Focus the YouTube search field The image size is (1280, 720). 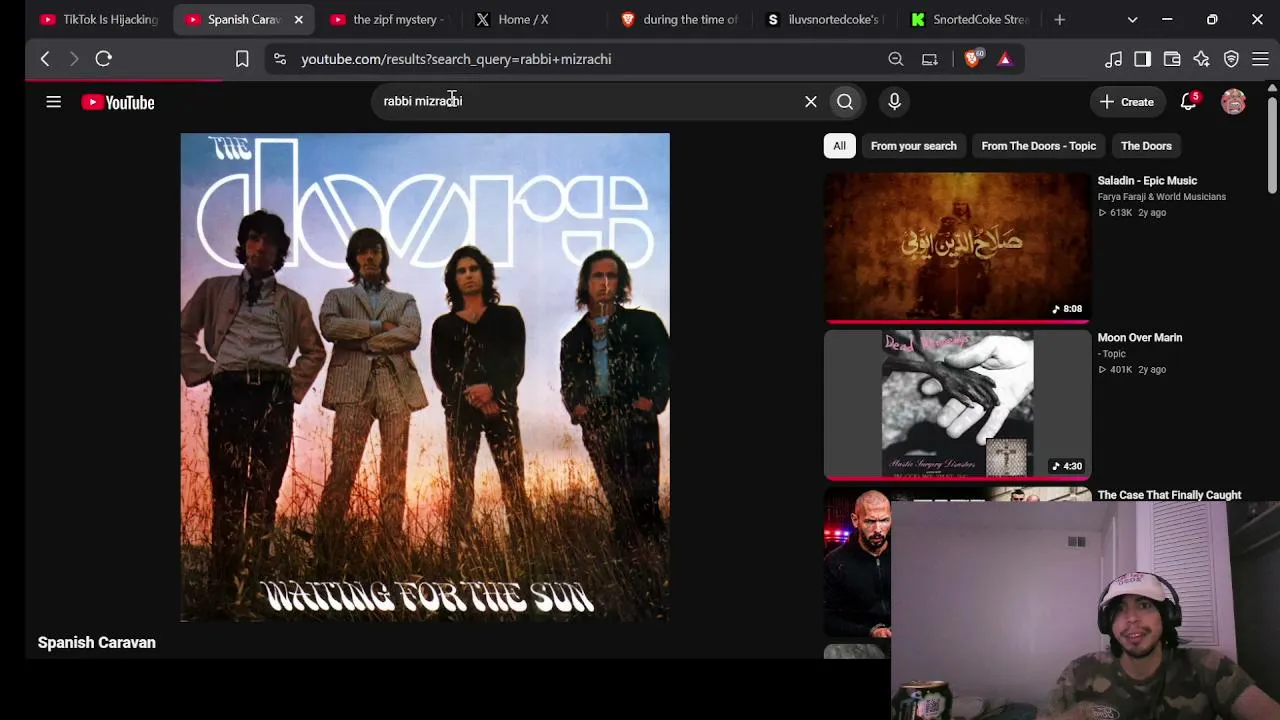click(x=590, y=101)
